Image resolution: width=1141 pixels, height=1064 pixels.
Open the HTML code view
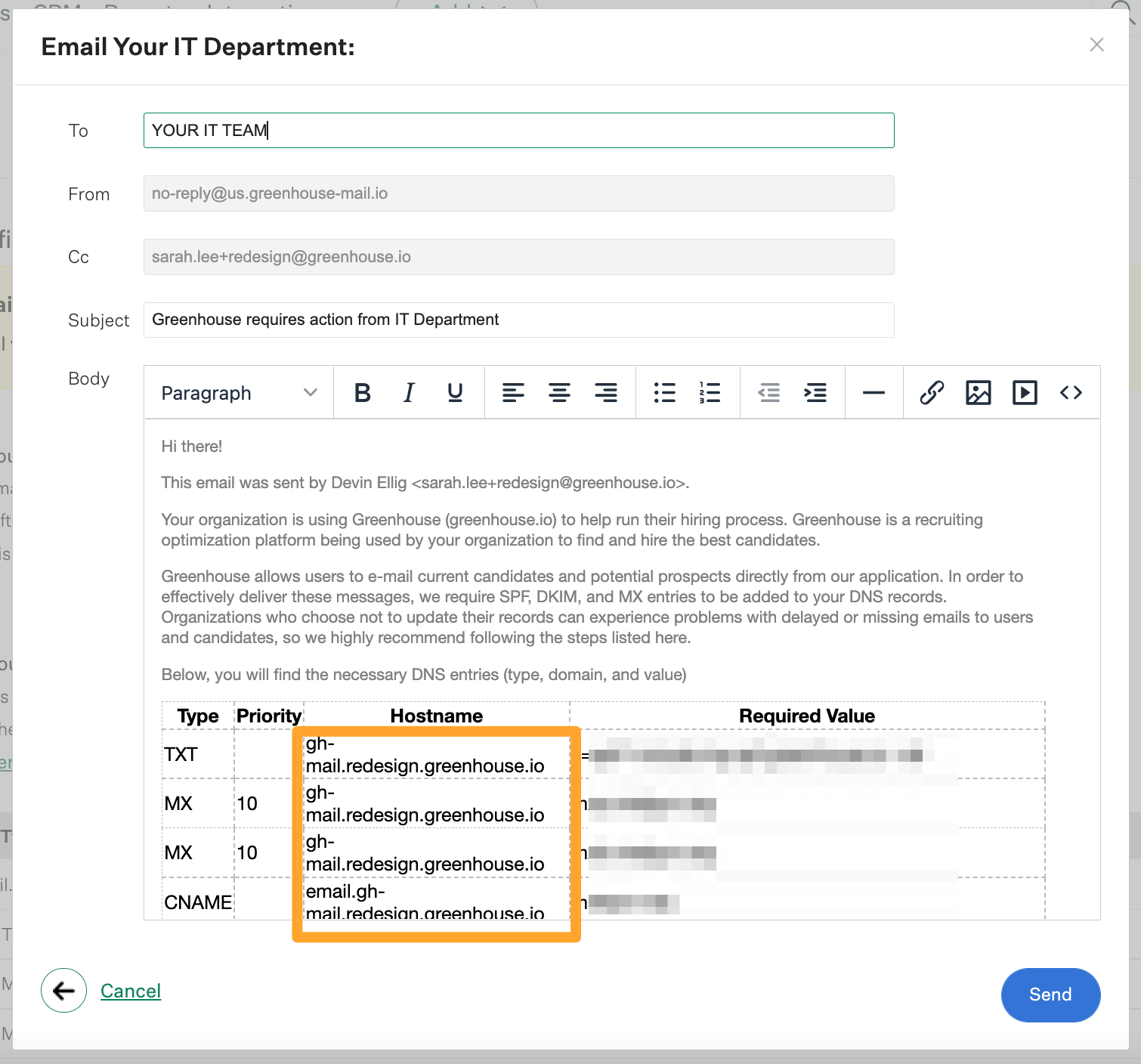(x=1071, y=393)
